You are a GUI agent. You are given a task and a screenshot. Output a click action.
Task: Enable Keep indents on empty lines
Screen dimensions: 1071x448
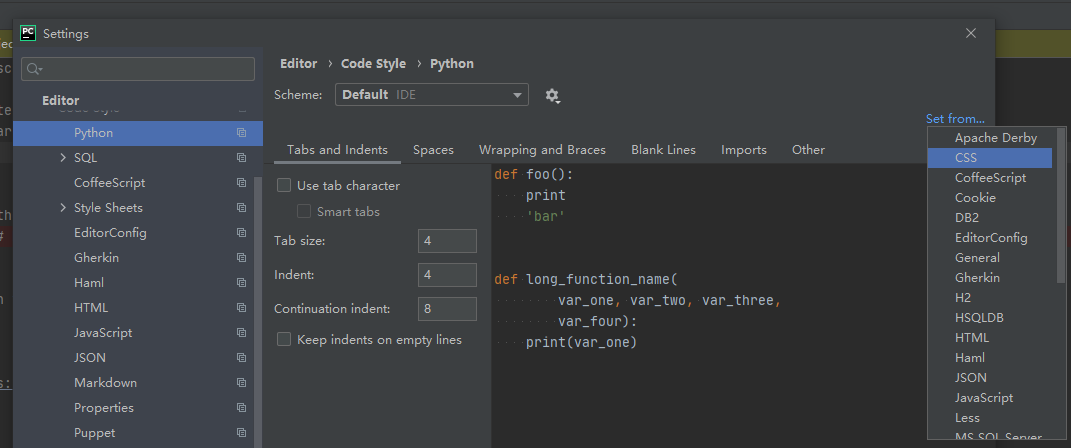(283, 339)
